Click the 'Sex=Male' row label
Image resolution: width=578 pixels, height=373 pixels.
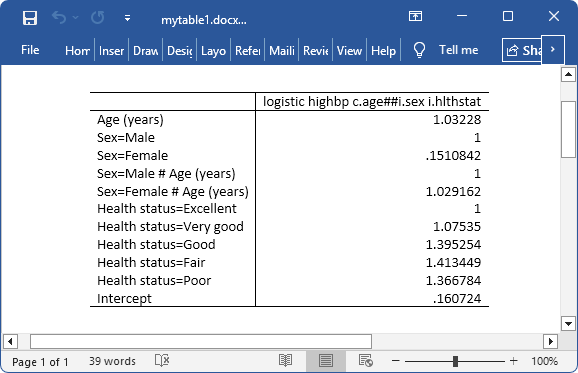(x=126, y=137)
